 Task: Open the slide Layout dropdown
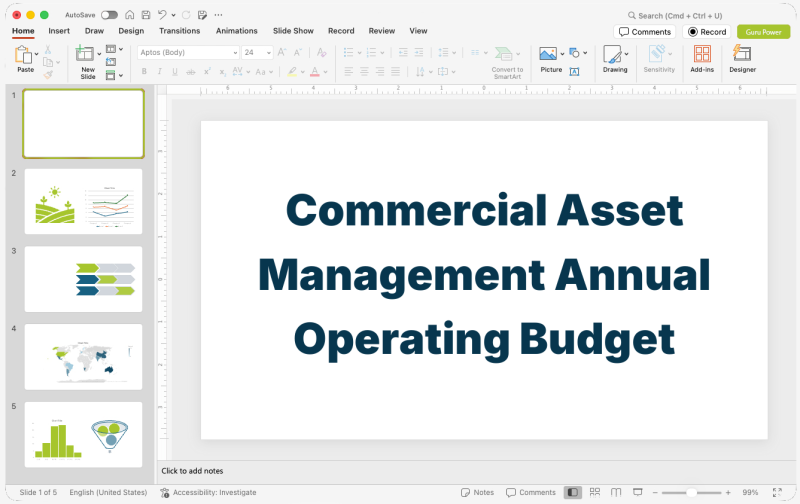click(x=114, y=49)
